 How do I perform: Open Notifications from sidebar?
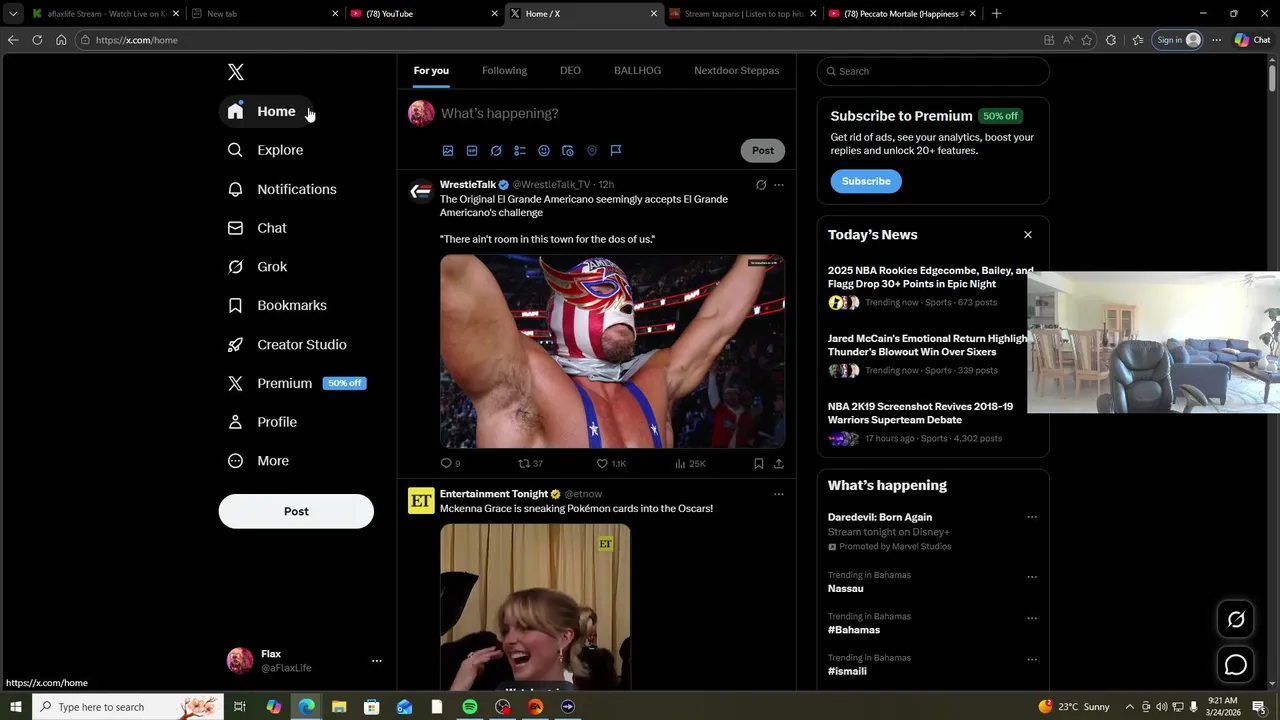pyautogui.click(x=282, y=189)
